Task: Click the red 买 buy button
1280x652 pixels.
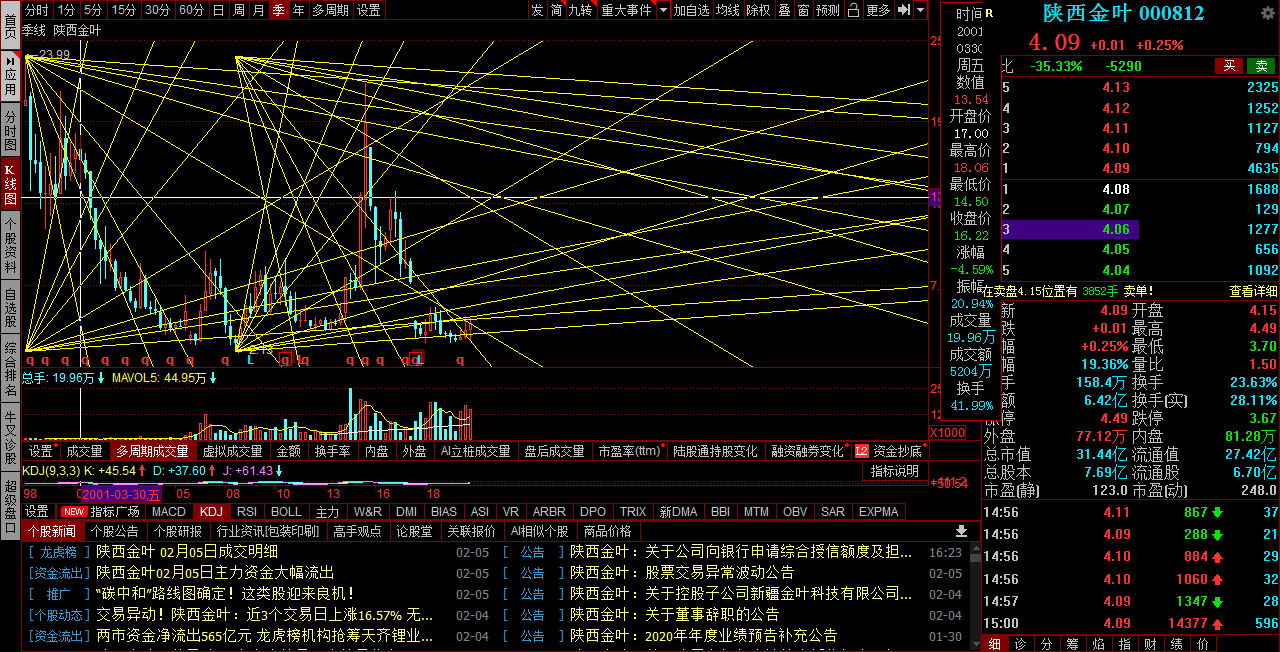Action: 1229,66
